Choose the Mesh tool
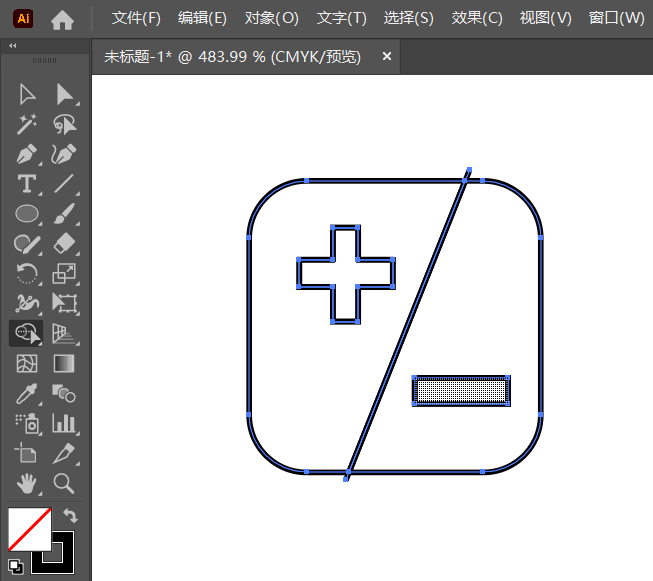The width and height of the screenshot is (653, 581). (x=27, y=364)
